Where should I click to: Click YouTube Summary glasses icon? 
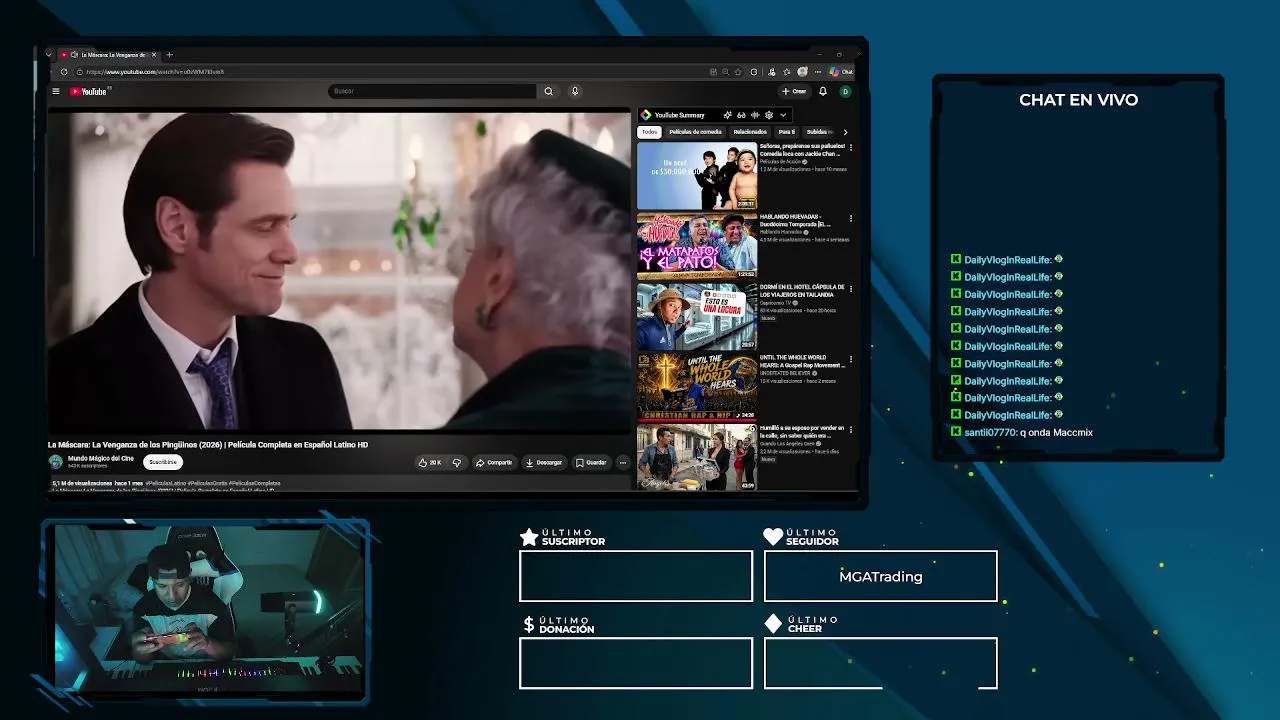[x=741, y=115]
